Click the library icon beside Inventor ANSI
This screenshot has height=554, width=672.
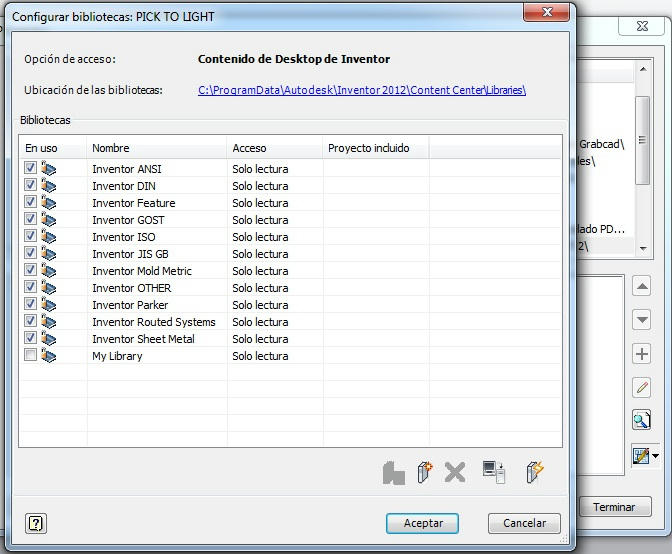pyautogui.click(x=48, y=168)
